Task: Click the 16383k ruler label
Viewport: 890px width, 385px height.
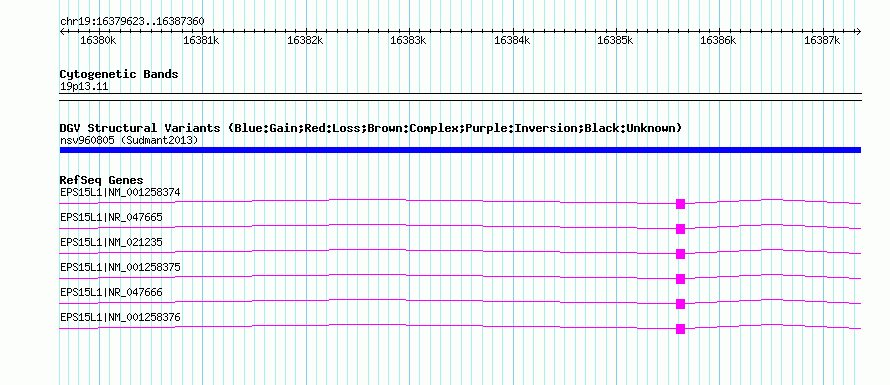Action: [x=408, y=40]
